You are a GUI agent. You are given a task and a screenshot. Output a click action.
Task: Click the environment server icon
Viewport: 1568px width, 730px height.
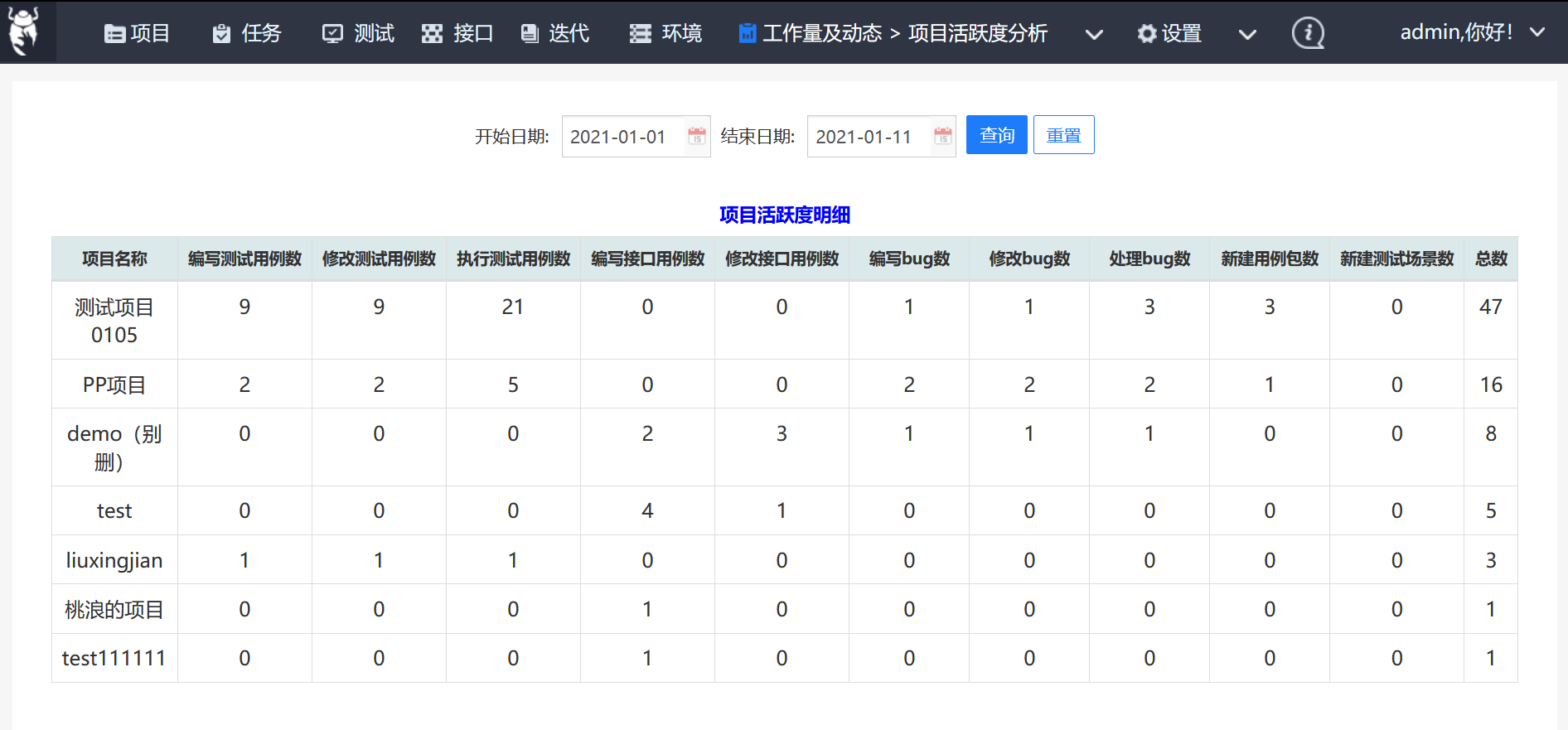point(640,33)
